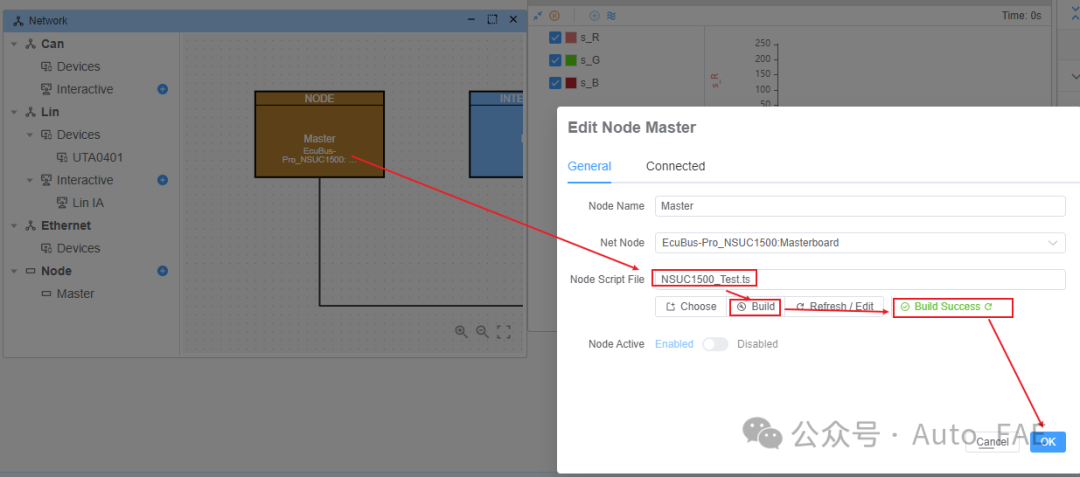Zoom in on the network diagram
Viewport: 1080px width, 477px height.
461,332
